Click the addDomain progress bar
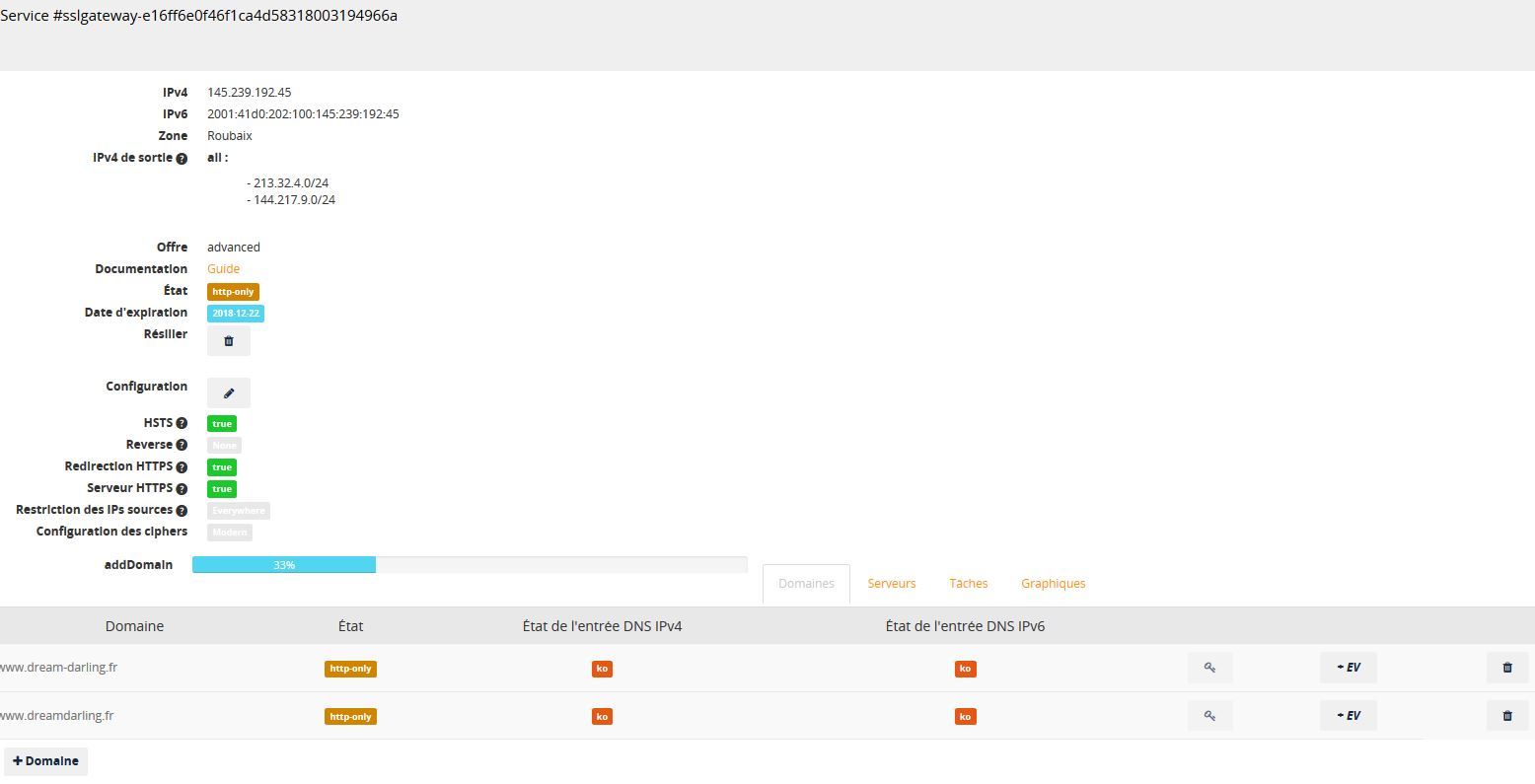Image resolution: width=1535 pixels, height=784 pixels. [x=469, y=565]
